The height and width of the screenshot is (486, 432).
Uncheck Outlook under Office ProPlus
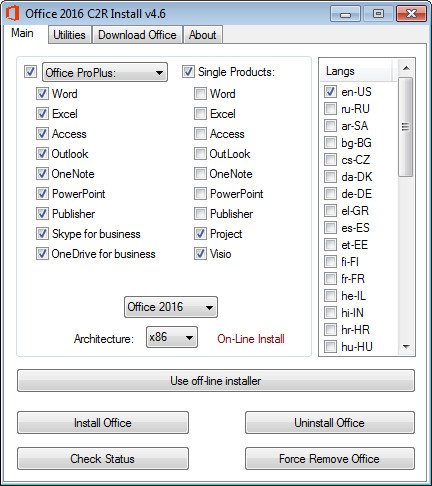(42, 154)
